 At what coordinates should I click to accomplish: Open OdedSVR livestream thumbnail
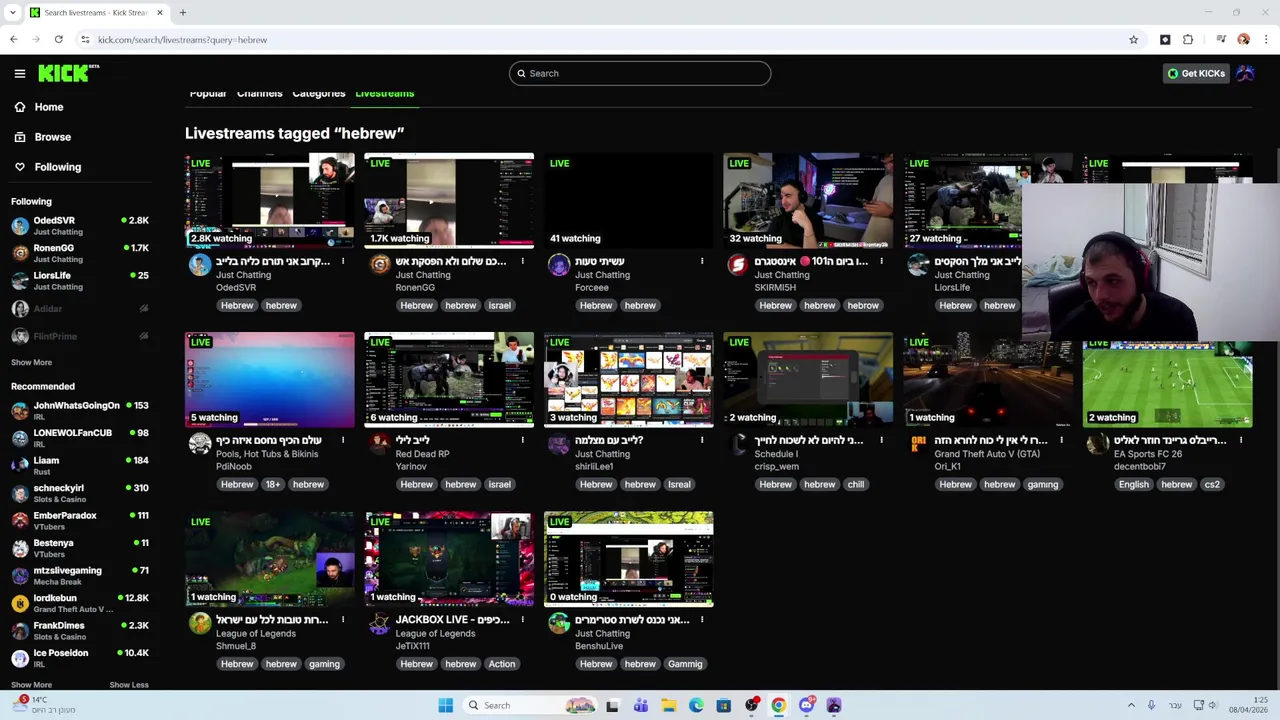(269, 200)
